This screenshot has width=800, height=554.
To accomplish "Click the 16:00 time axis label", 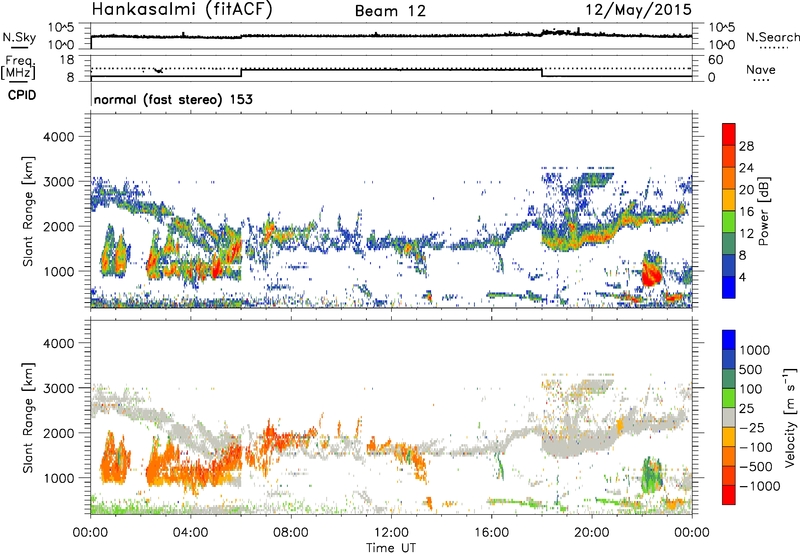I will pos(491,533).
